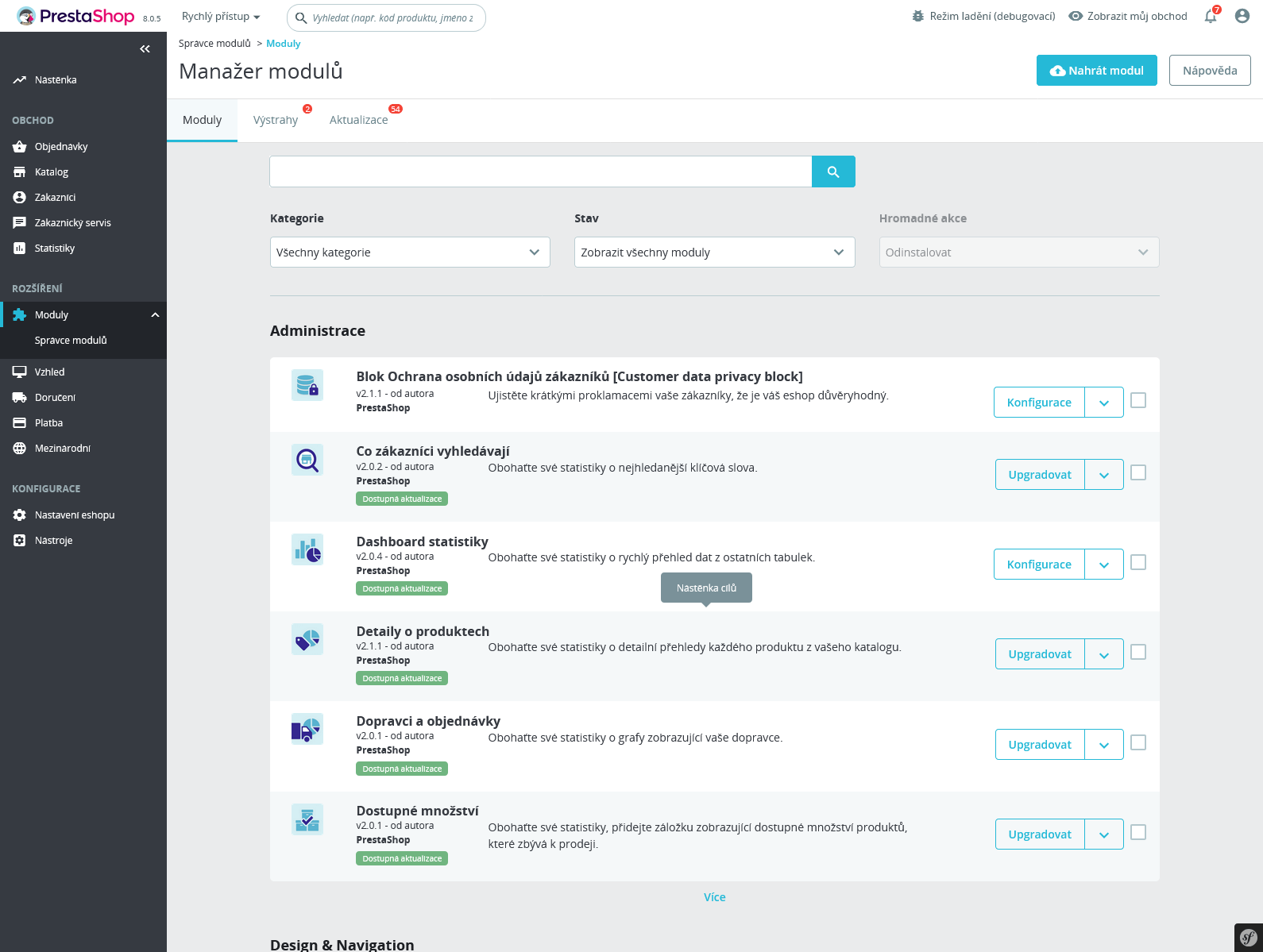Click the notifications bell icon
This screenshot has height=952, width=1263.
pos(1210,17)
